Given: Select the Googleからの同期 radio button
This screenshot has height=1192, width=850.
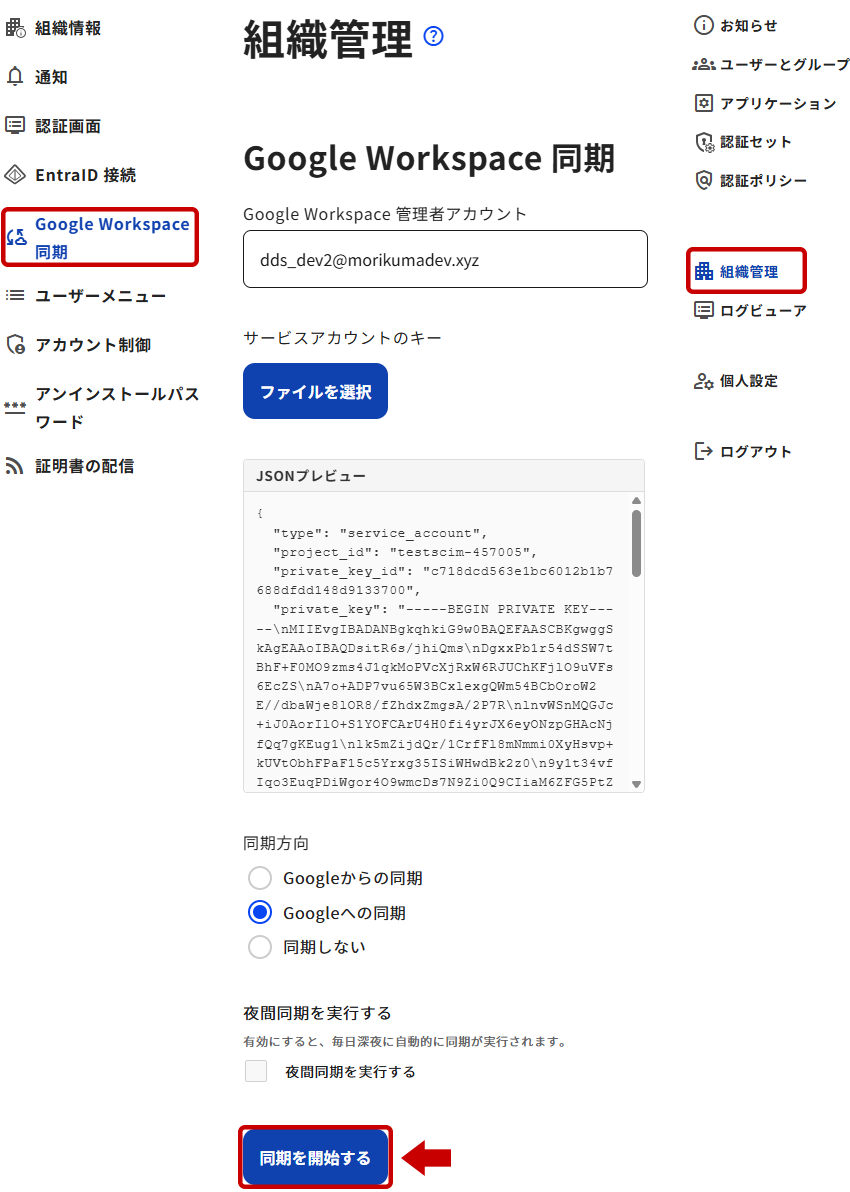Looking at the screenshot, I should click(x=260, y=878).
